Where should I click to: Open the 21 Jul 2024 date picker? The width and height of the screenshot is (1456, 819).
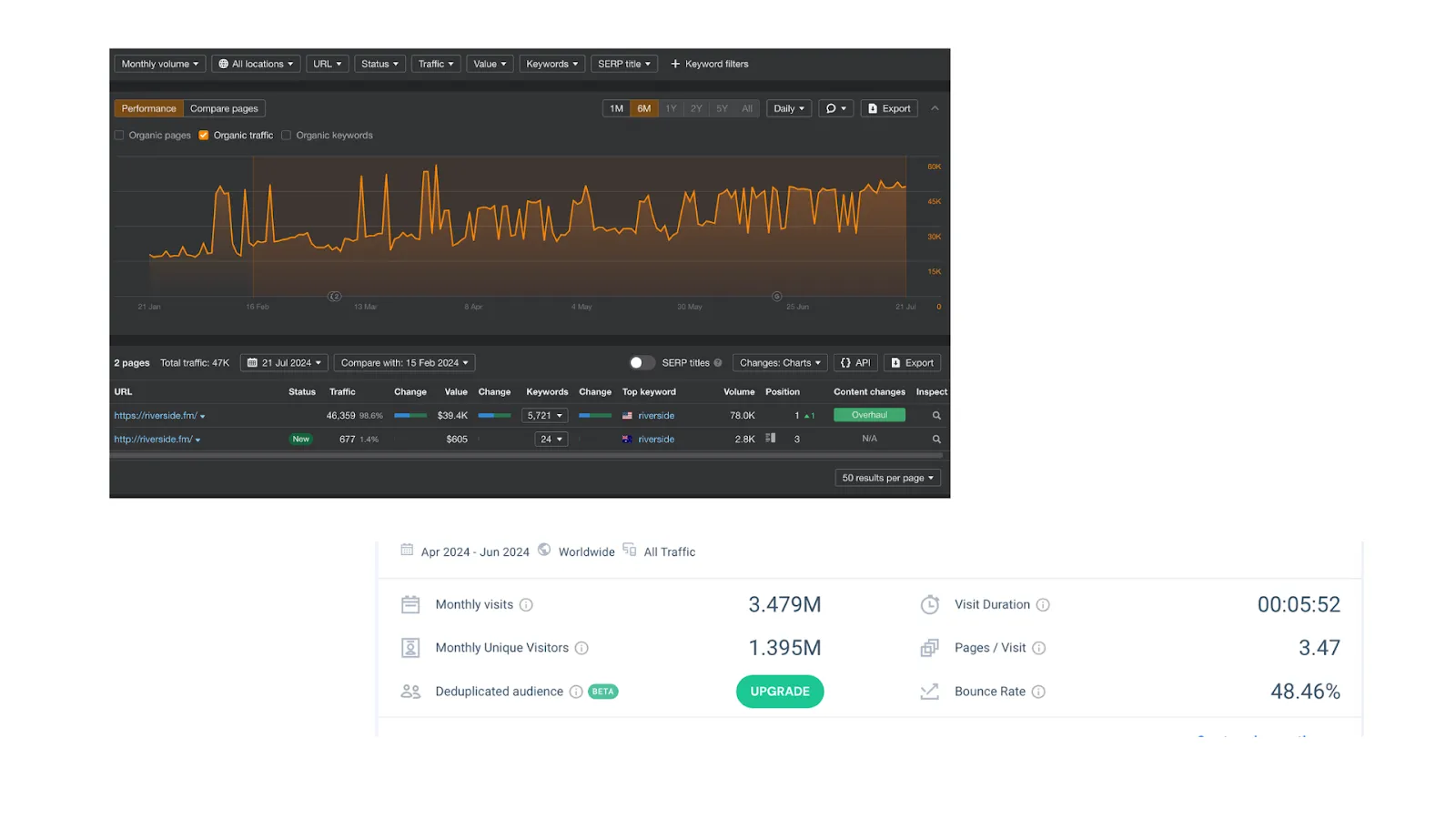[284, 363]
